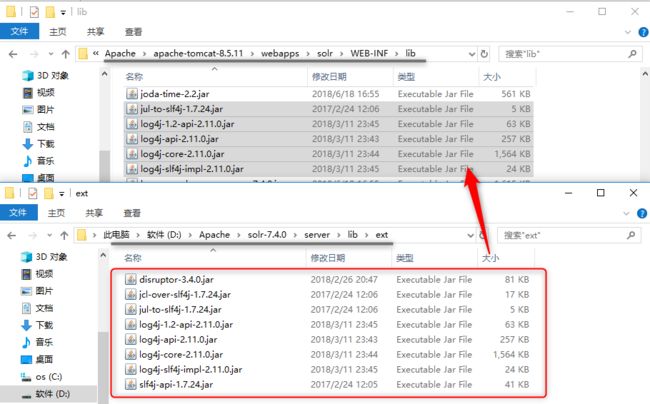Click 此电脑 in the ext address path
Viewport: 650px width, 404px height.
(x=116, y=235)
